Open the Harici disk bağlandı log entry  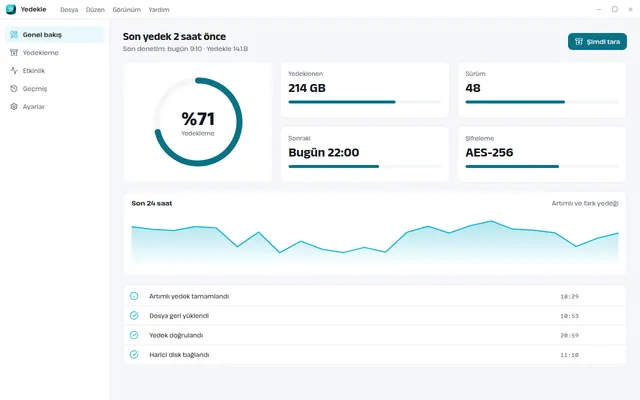375,355
